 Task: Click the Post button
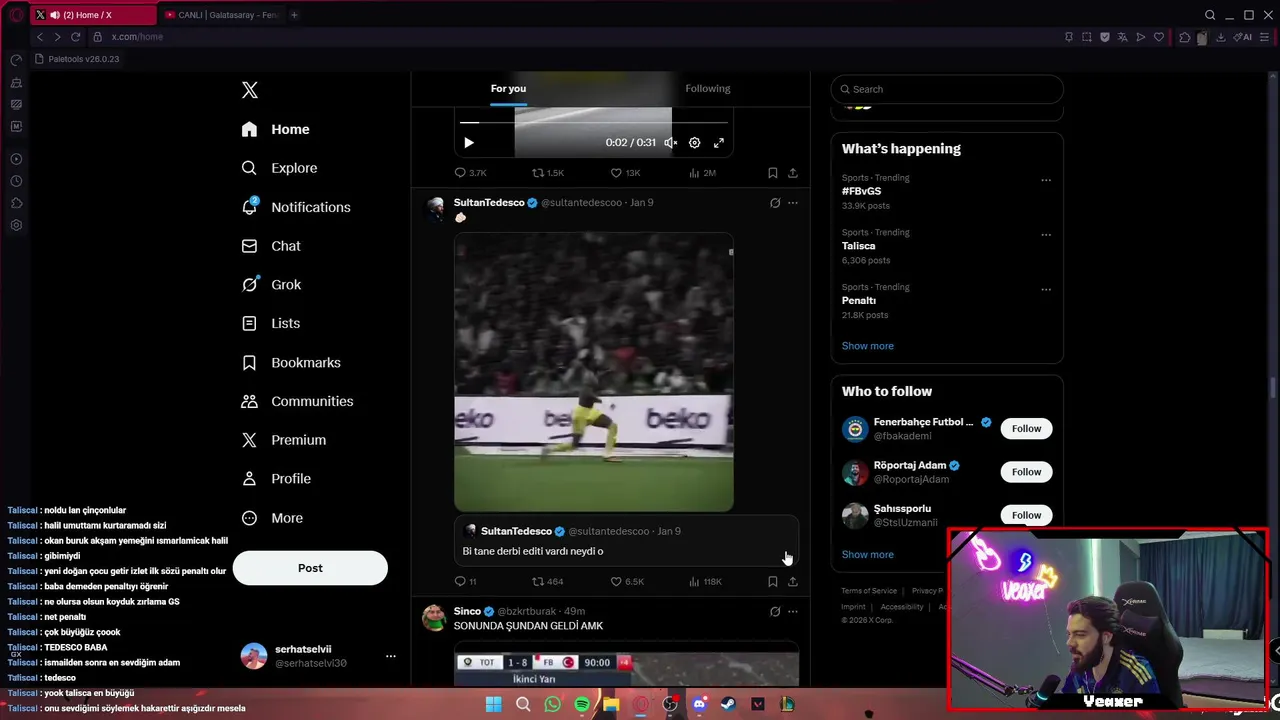tap(310, 568)
